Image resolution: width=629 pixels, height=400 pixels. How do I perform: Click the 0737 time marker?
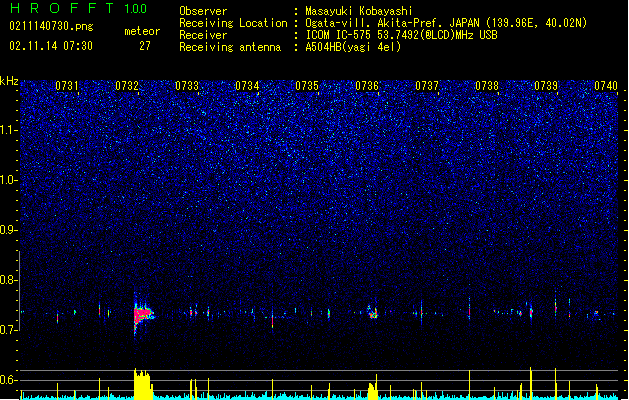point(427,86)
